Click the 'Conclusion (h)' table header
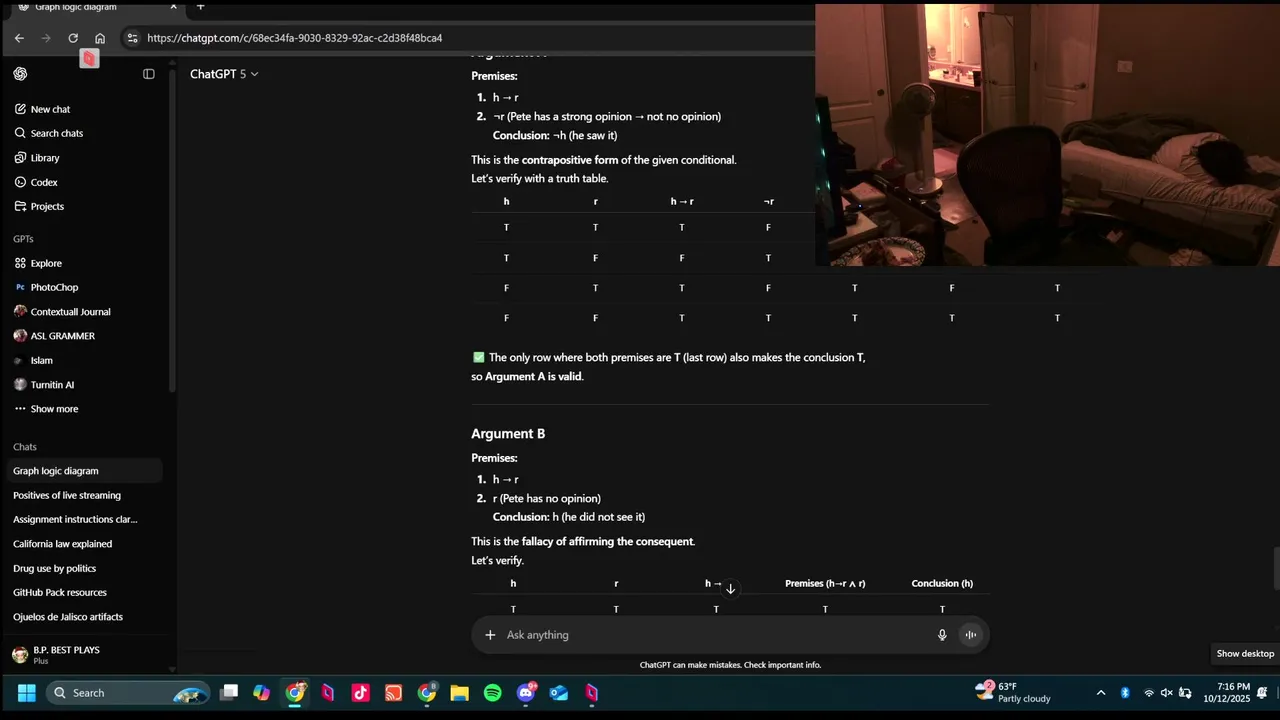 coord(942,584)
